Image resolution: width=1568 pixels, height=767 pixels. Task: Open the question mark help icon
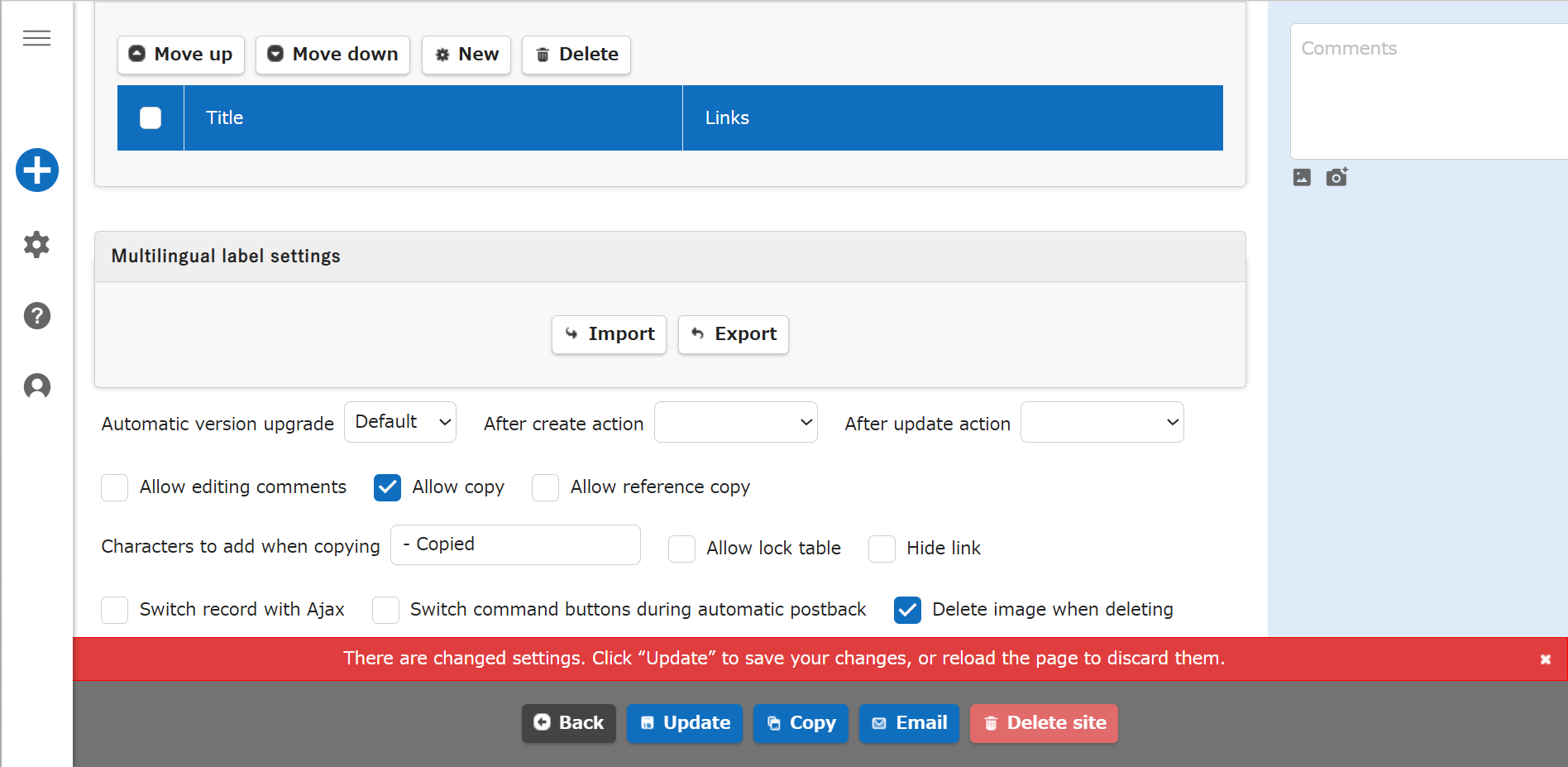[x=36, y=315]
